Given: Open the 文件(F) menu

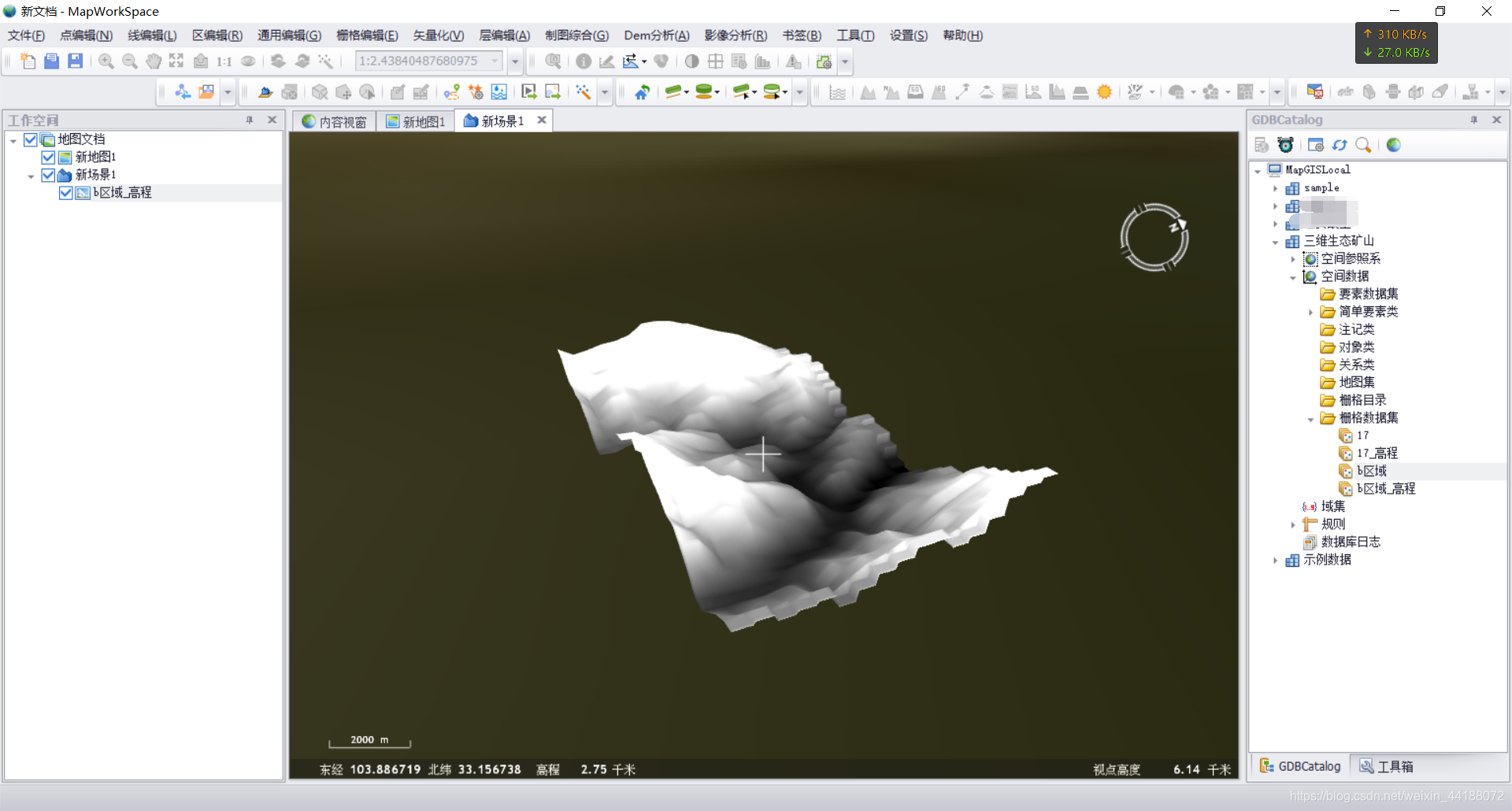Looking at the screenshot, I should pyautogui.click(x=26, y=35).
